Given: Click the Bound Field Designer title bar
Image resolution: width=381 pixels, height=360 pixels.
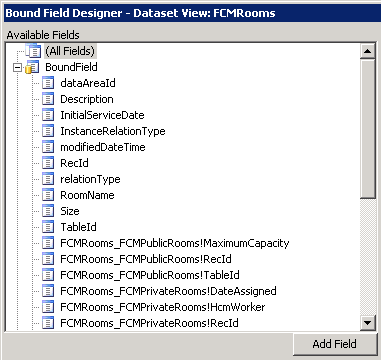Looking at the screenshot, I should coord(192,13).
